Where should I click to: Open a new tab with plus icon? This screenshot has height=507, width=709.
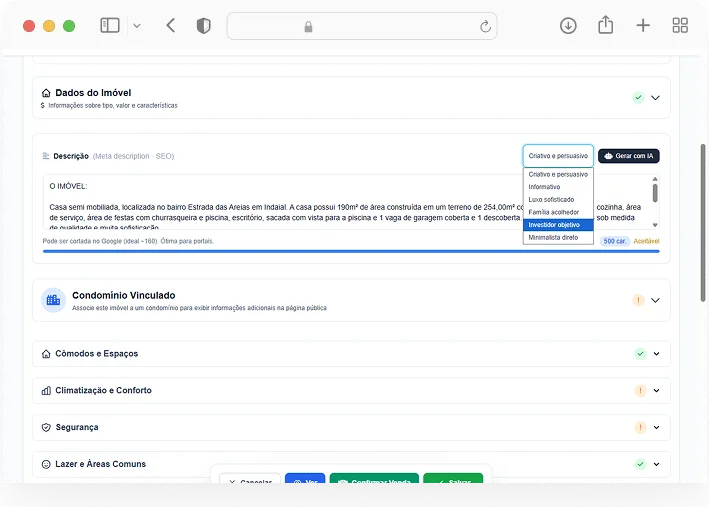point(643,25)
